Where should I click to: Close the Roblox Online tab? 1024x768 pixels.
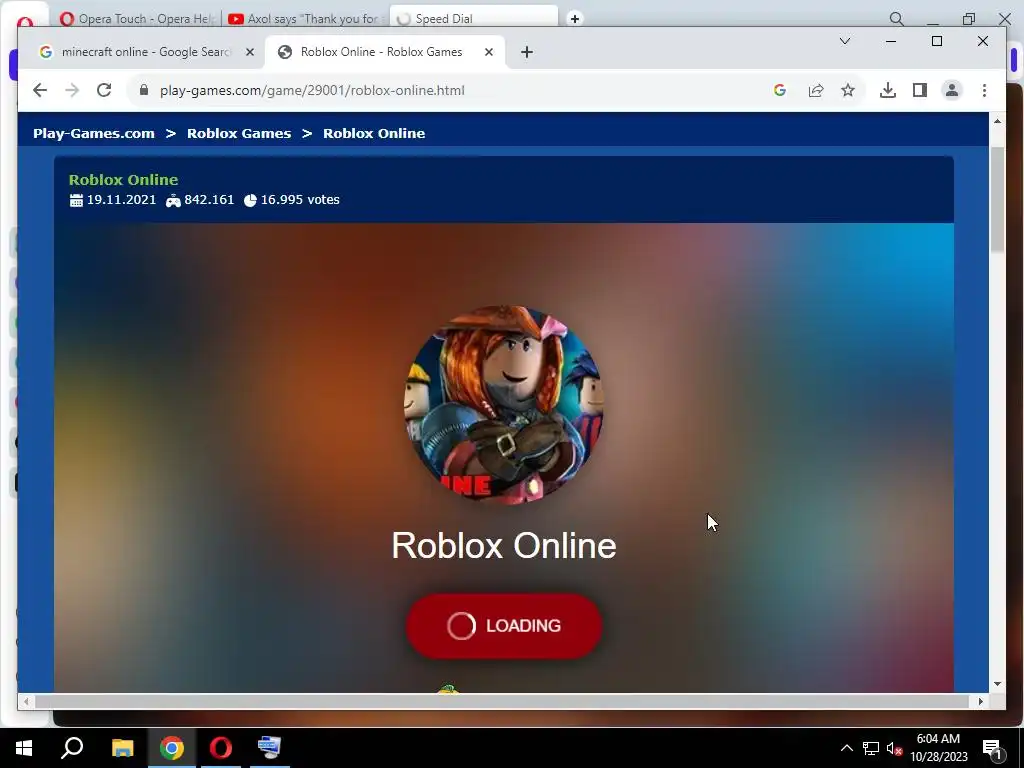488,52
